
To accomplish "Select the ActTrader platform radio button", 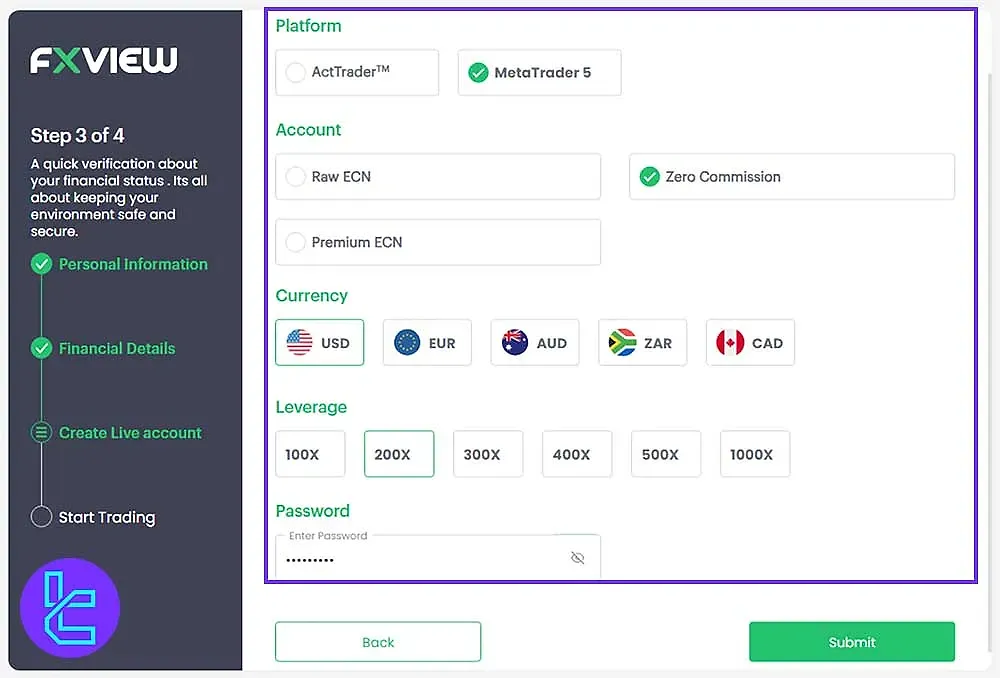I will 296,73.
